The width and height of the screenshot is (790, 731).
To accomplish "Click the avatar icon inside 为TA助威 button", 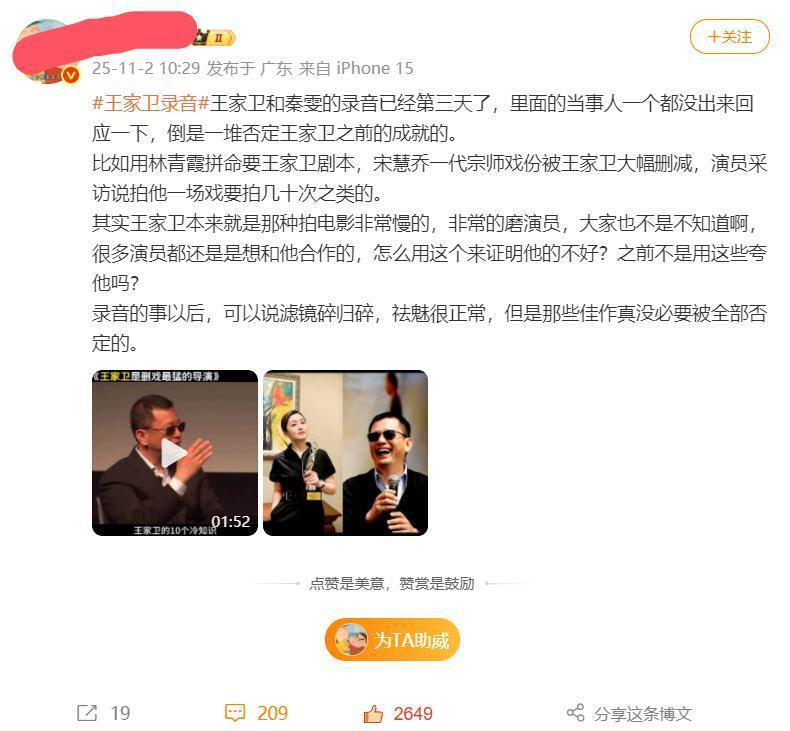I will 351,639.
